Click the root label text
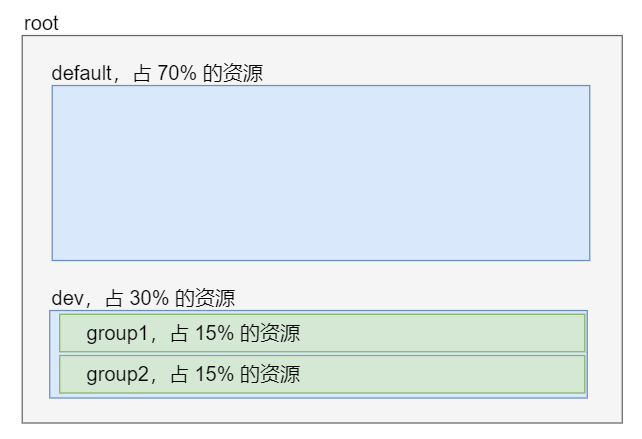642x439 pixels. click(41, 23)
